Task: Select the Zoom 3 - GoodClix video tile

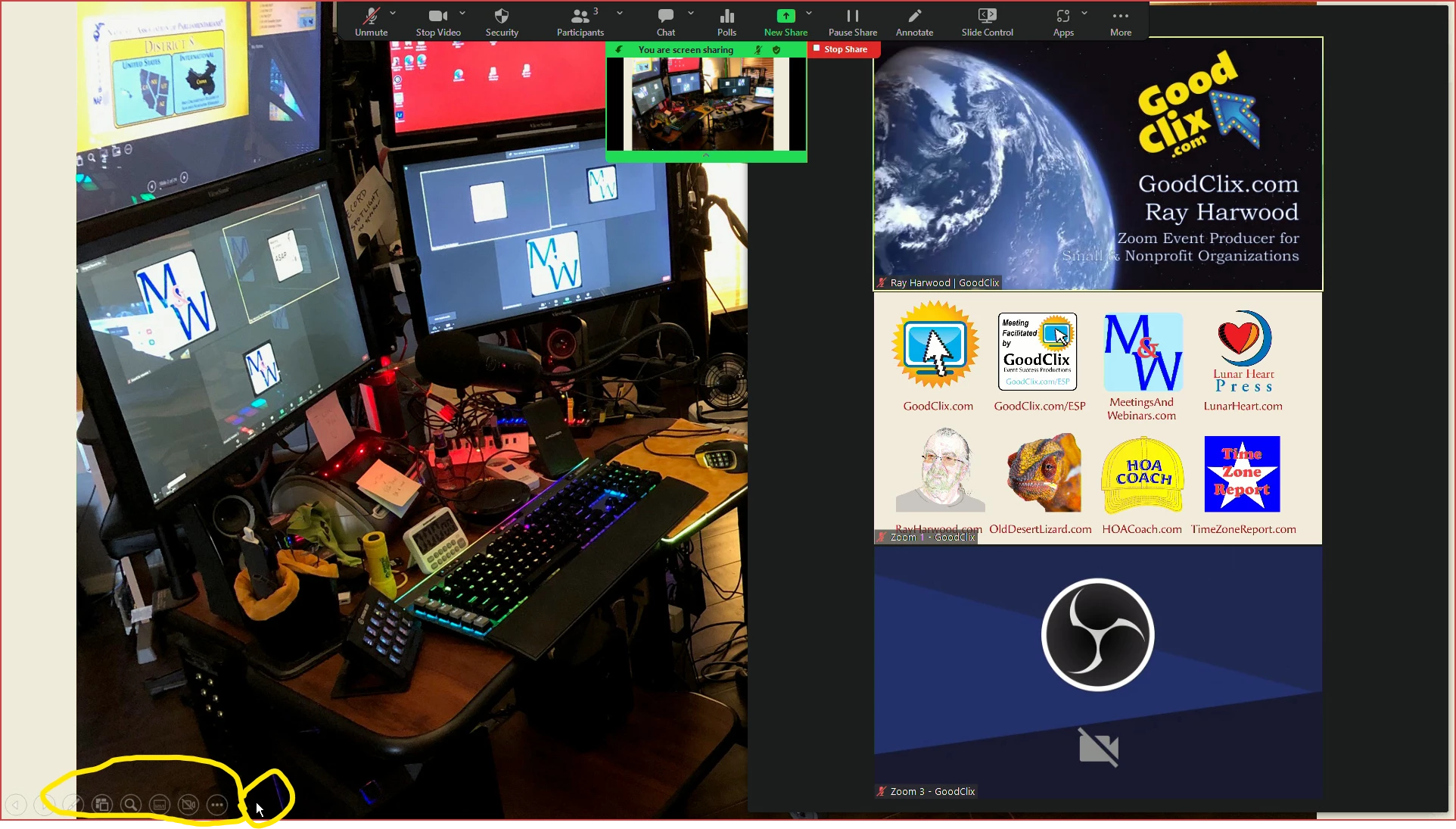Action: (x=1098, y=672)
